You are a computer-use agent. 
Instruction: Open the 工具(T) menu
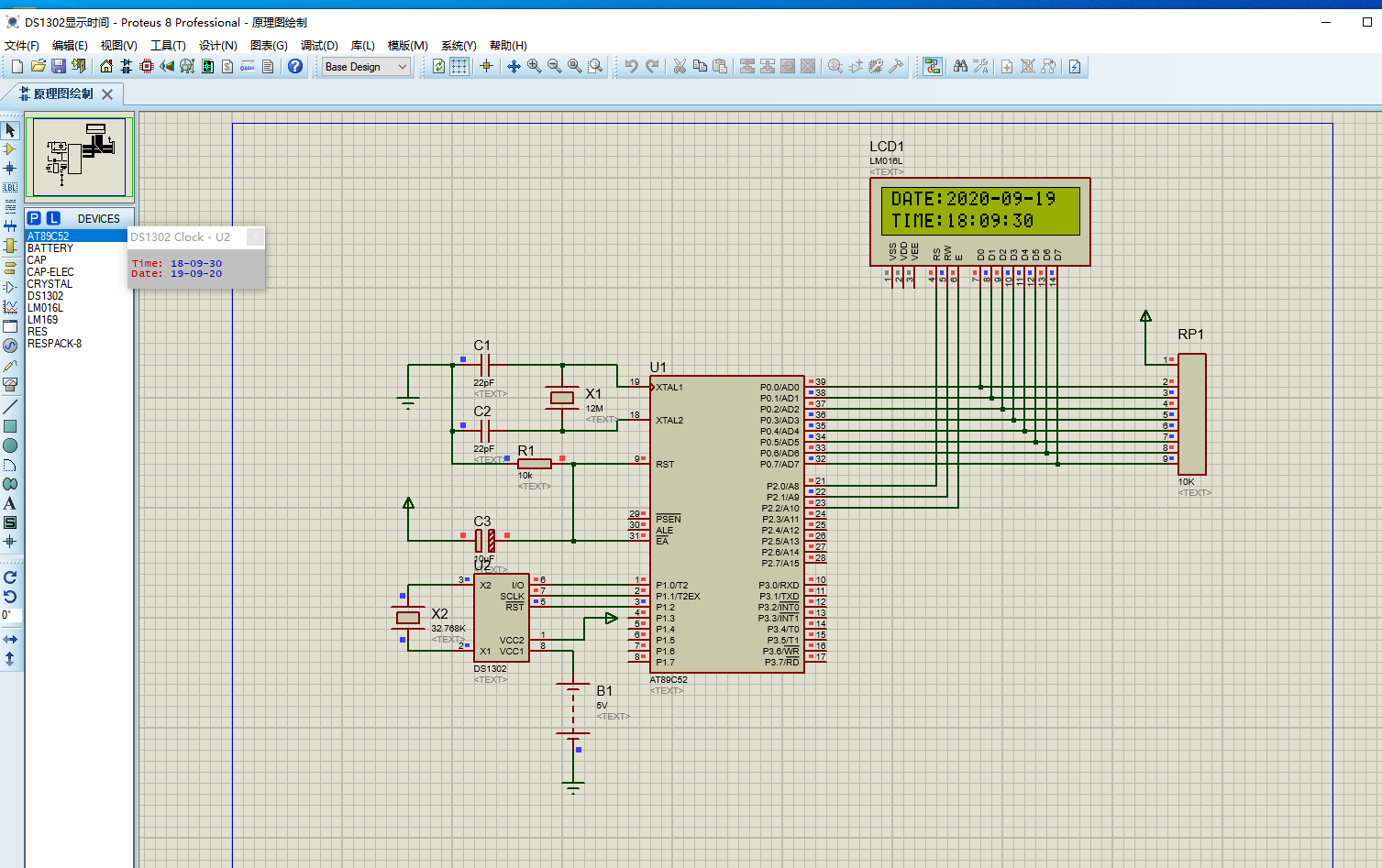(x=168, y=45)
